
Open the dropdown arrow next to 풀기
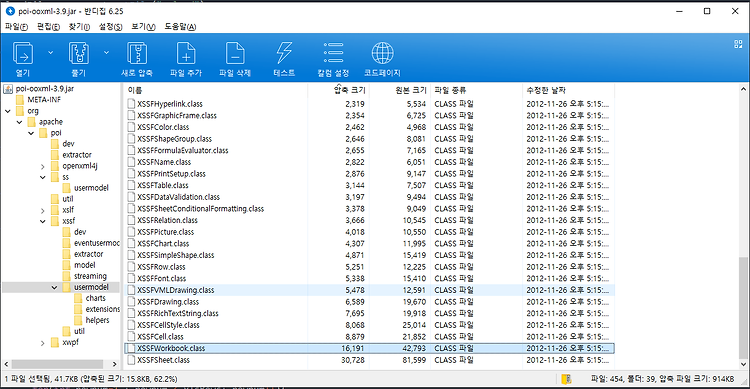tap(106, 53)
